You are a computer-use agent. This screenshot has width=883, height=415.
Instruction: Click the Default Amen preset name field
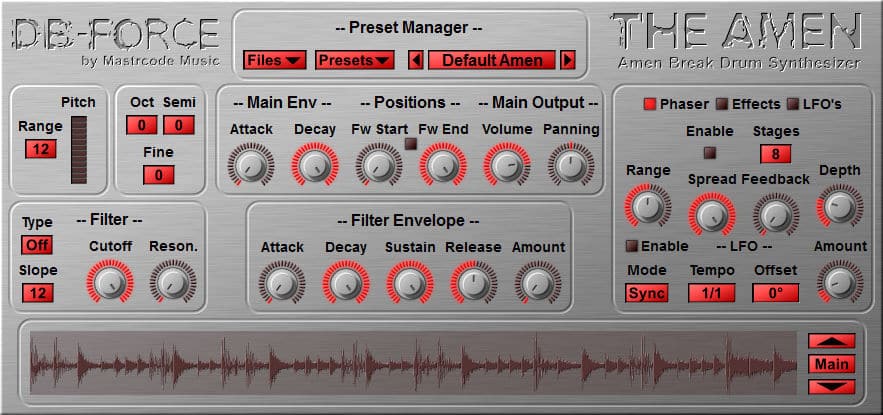pos(492,60)
